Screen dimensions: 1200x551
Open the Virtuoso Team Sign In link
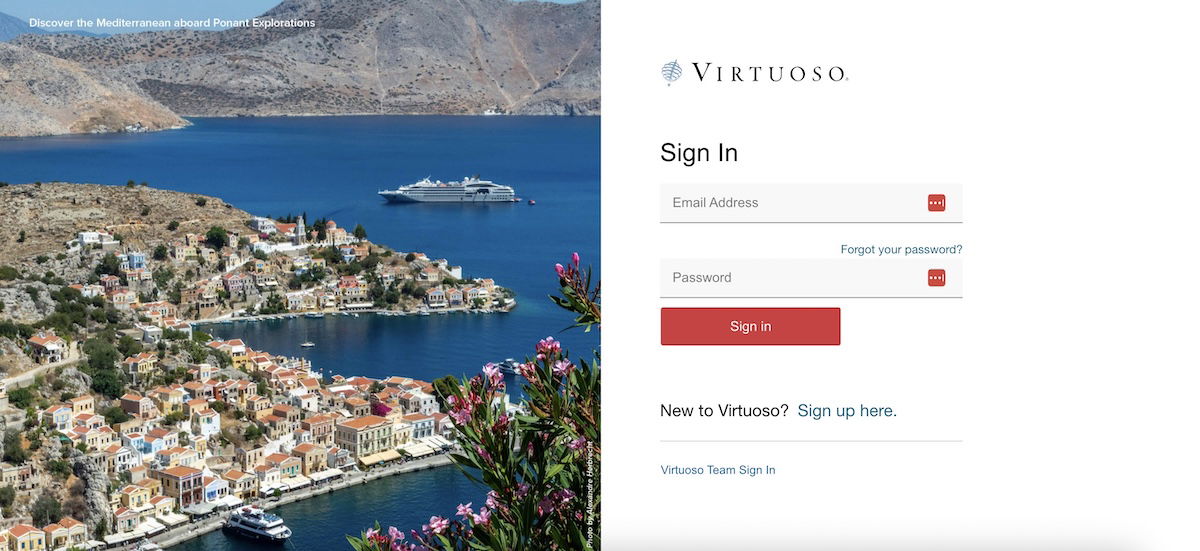tap(718, 470)
